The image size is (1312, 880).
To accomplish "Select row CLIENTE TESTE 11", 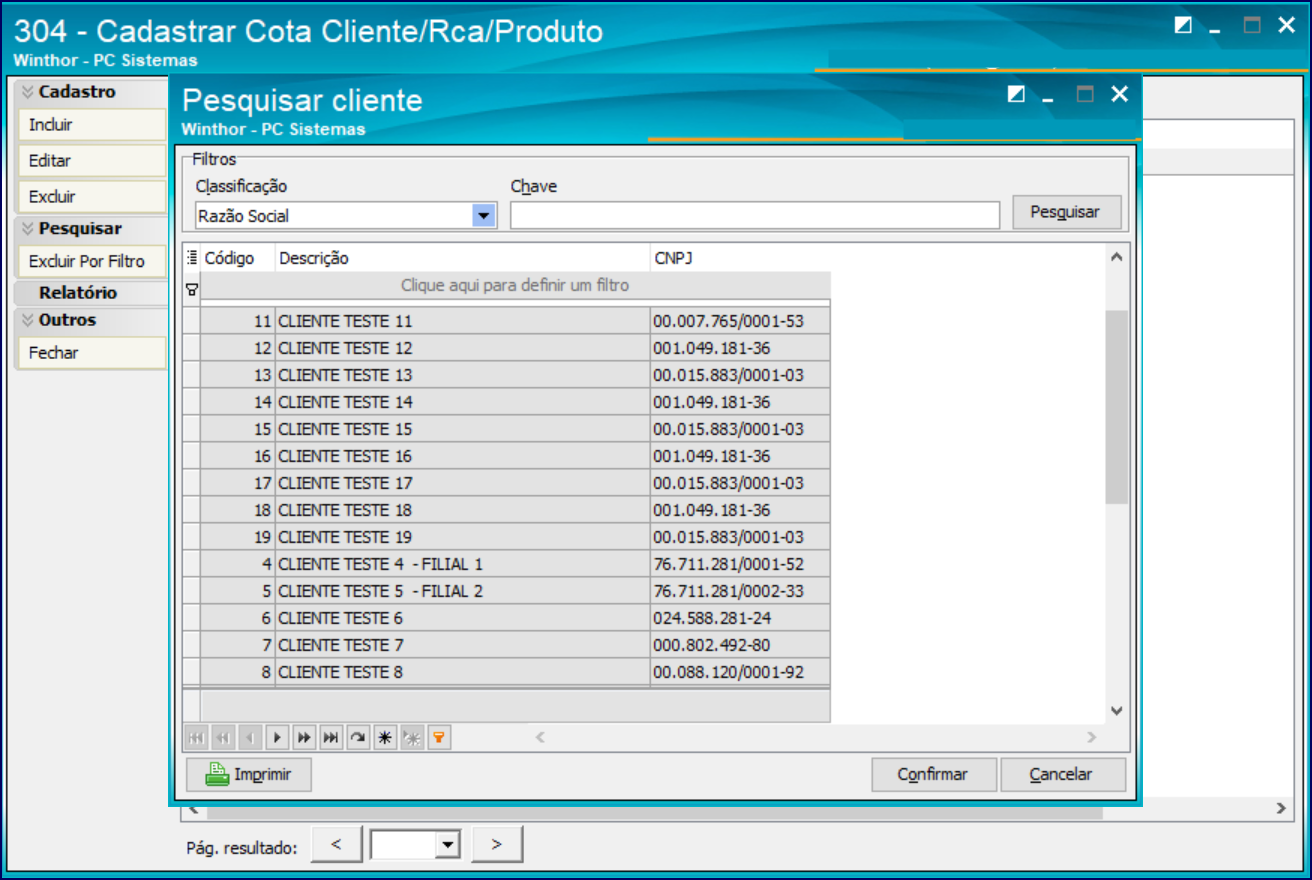I will (x=506, y=321).
